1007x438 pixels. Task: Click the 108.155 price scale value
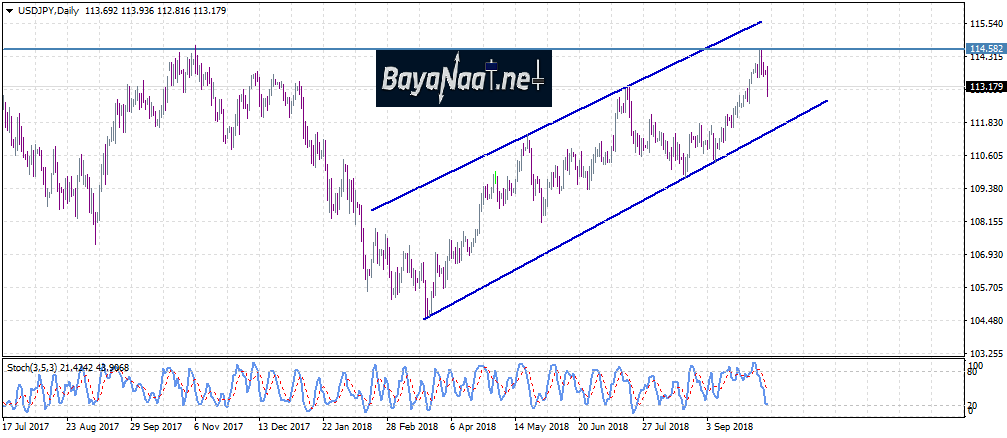click(985, 222)
